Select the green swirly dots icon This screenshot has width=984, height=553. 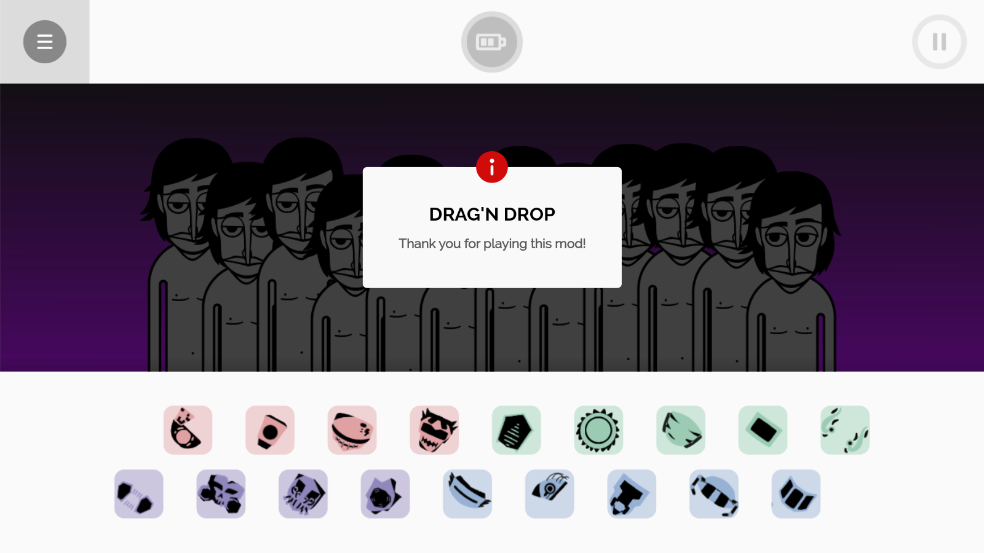coord(845,430)
